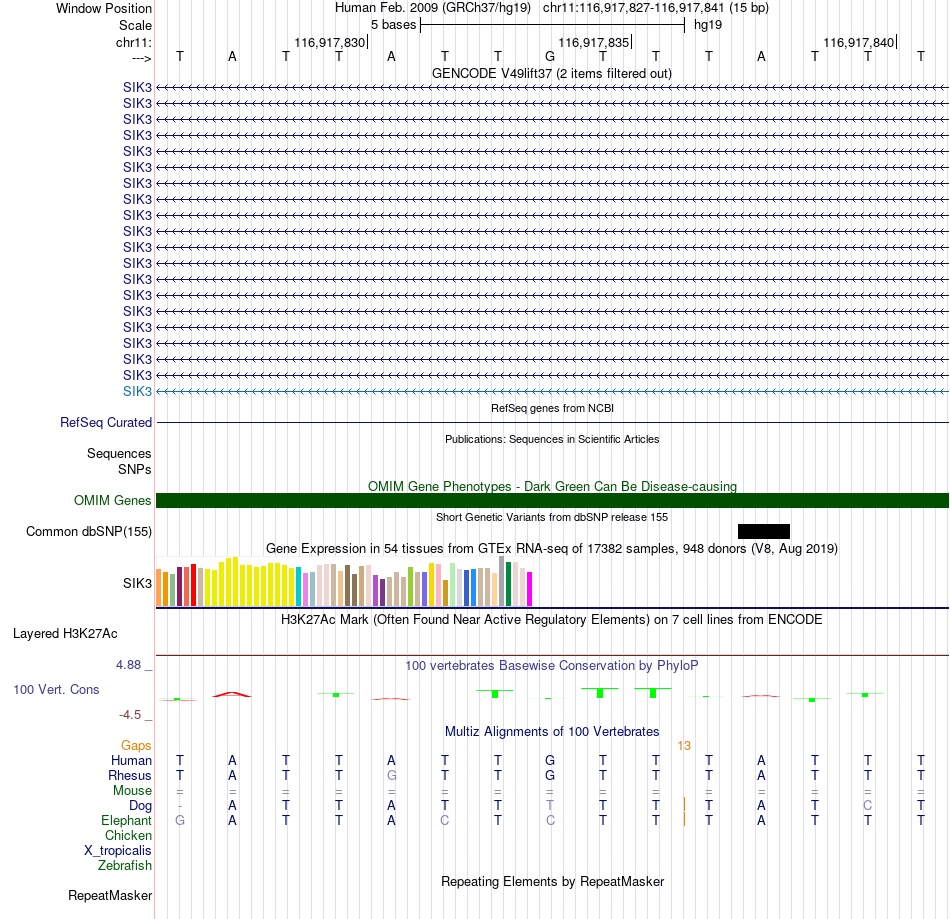Select the dark green bar in the GTEx chart
The image size is (950, 919).
click(x=508, y=584)
